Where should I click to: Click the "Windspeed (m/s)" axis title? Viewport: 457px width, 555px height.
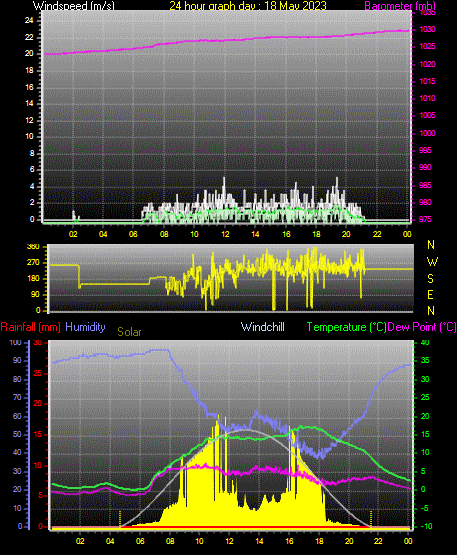74,5
